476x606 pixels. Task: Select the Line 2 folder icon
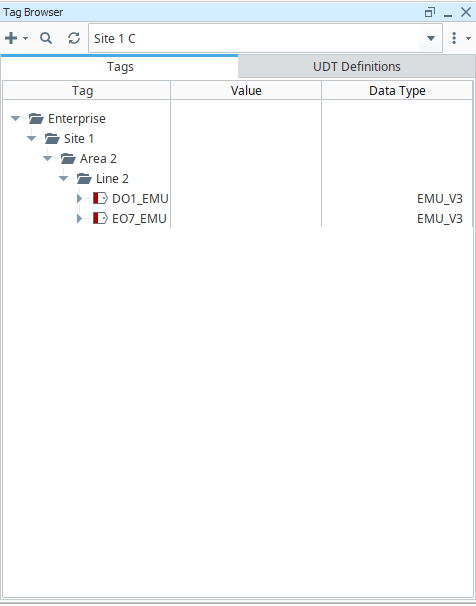(x=84, y=179)
